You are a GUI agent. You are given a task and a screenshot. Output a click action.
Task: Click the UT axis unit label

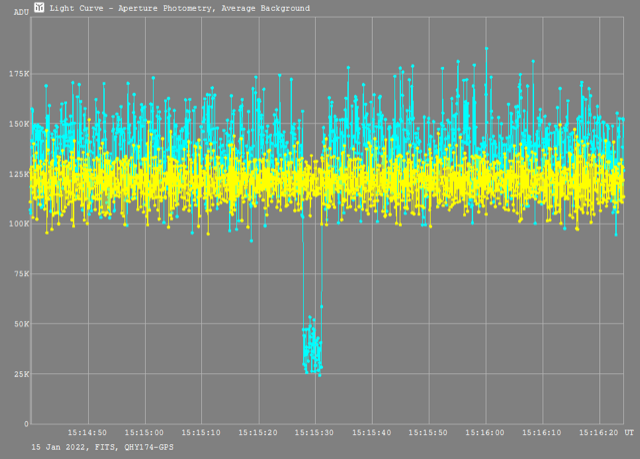pos(629,432)
